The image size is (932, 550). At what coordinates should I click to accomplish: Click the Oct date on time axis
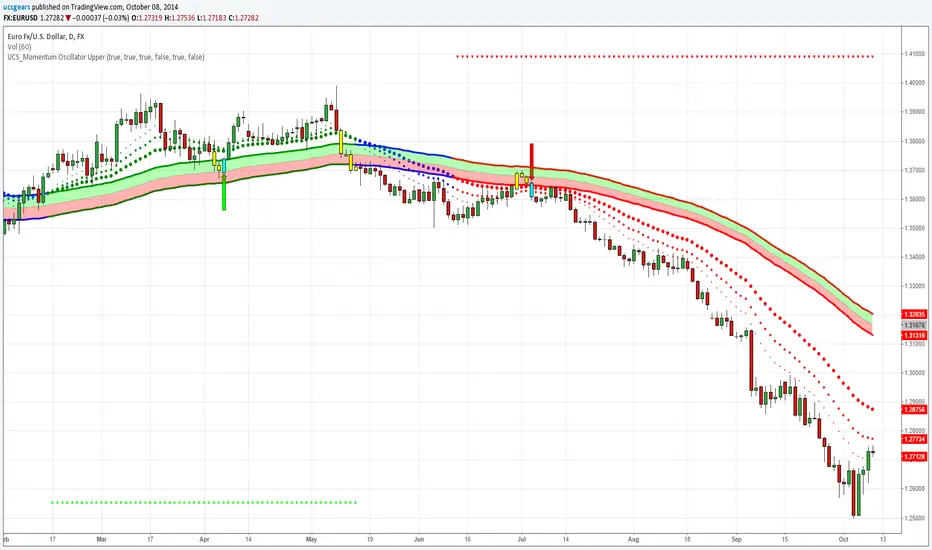pyautogui.click(x=843, y=539)
